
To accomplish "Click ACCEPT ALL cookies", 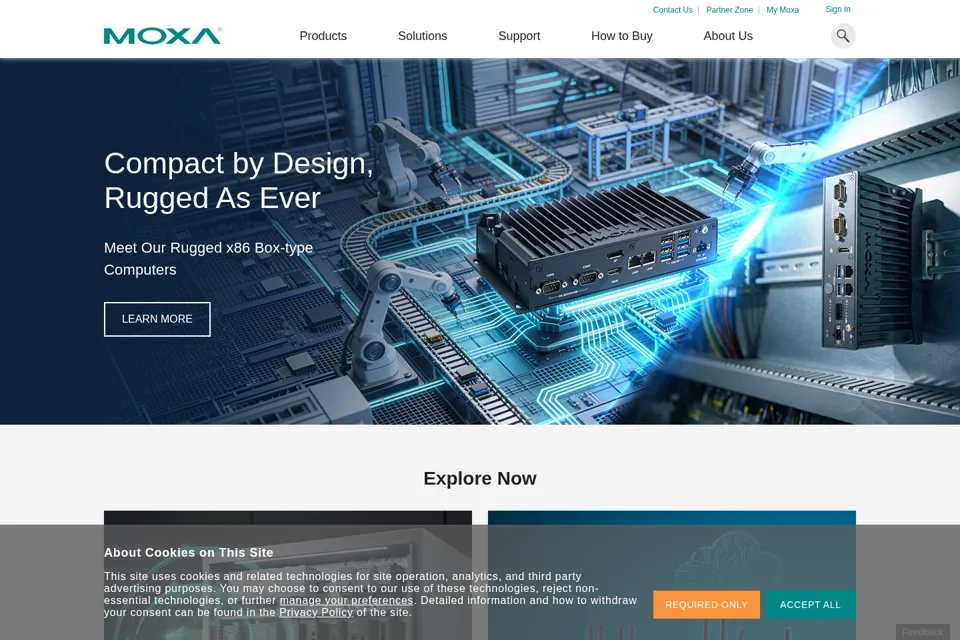I will click(810, 604).
